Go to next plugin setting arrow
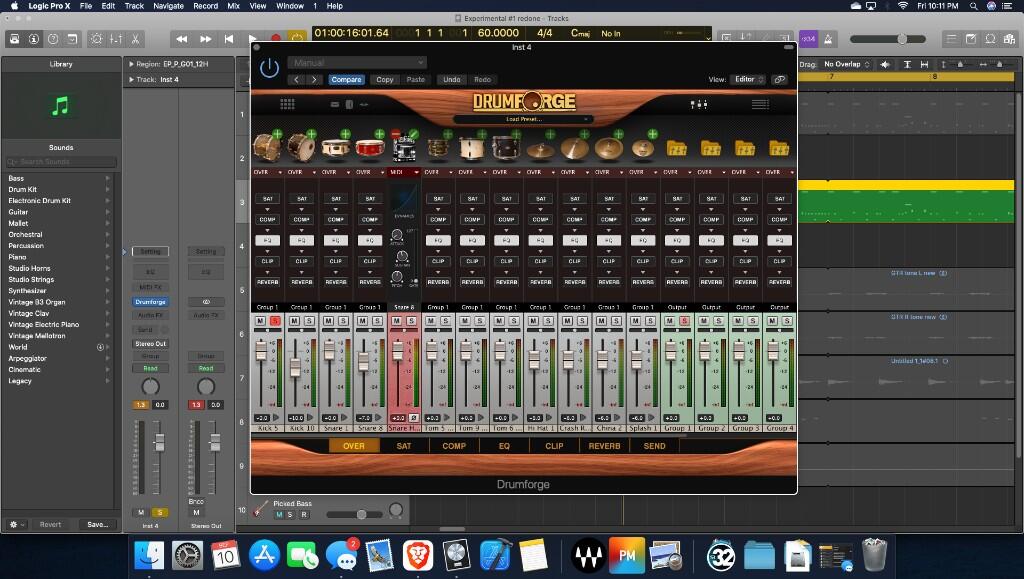This screenshot has height=579, width=1024. point(314,80)
